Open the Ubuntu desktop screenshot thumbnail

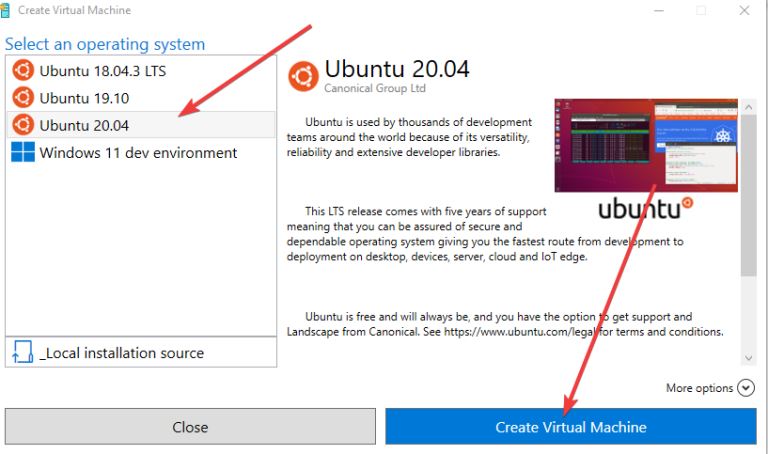646,145
